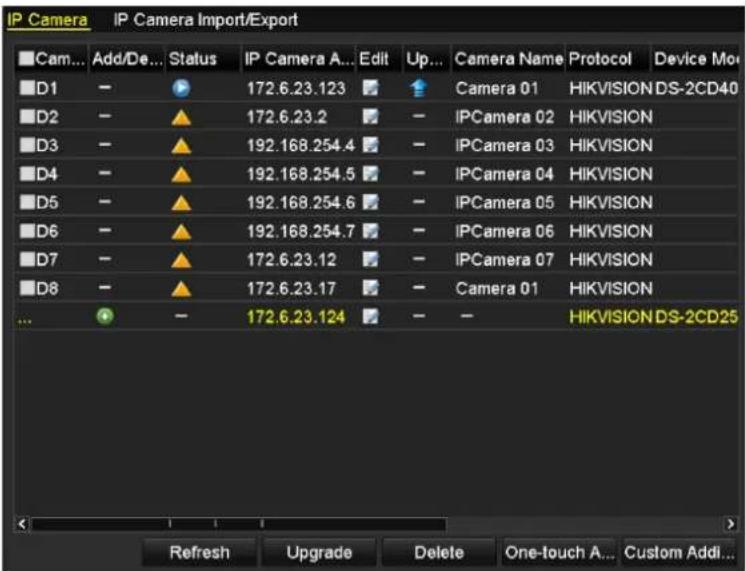745x571 pixels.
Task: Check the box for camera D5
Action: pos(27,202)
